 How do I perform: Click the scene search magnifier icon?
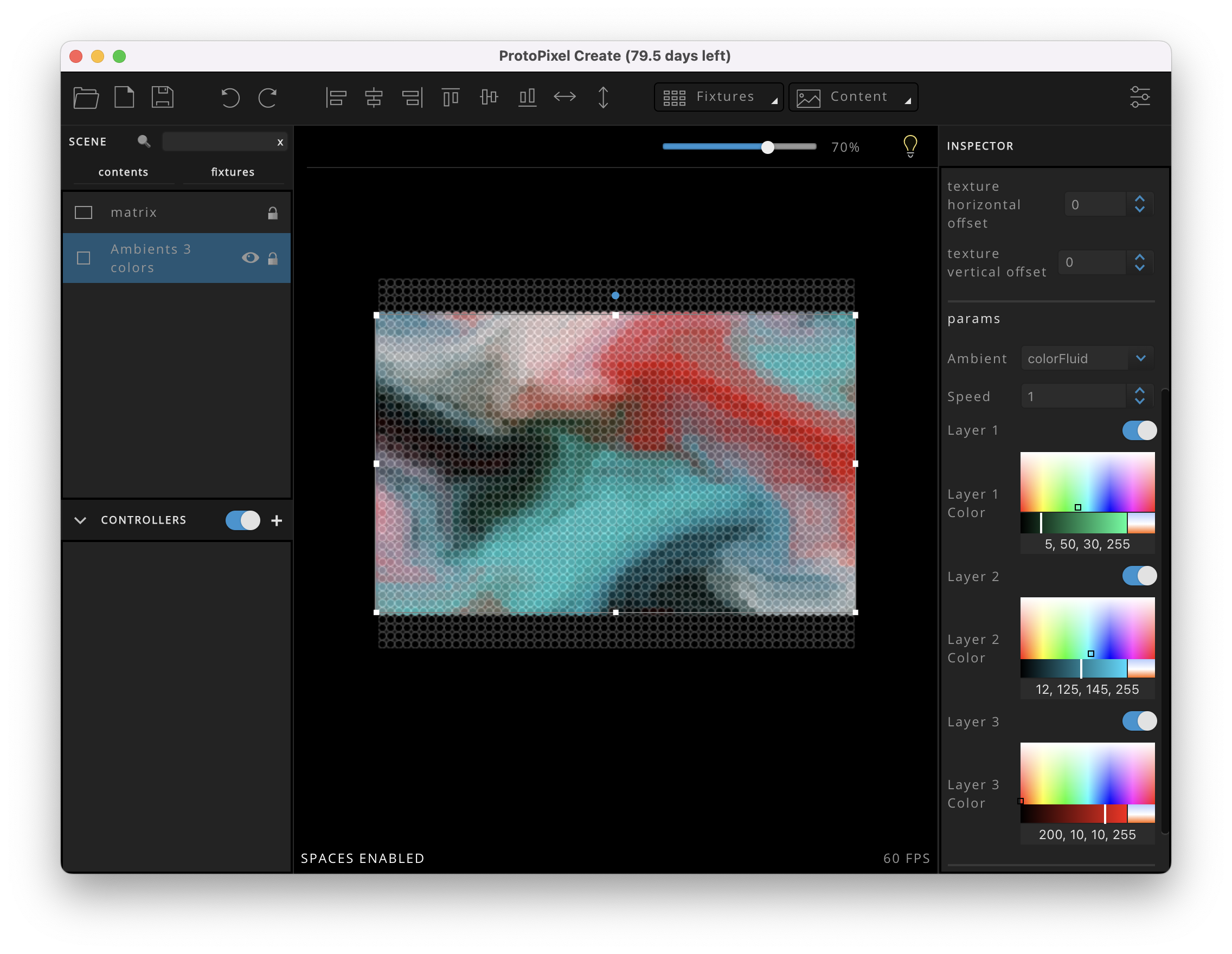tap(143, 141)
